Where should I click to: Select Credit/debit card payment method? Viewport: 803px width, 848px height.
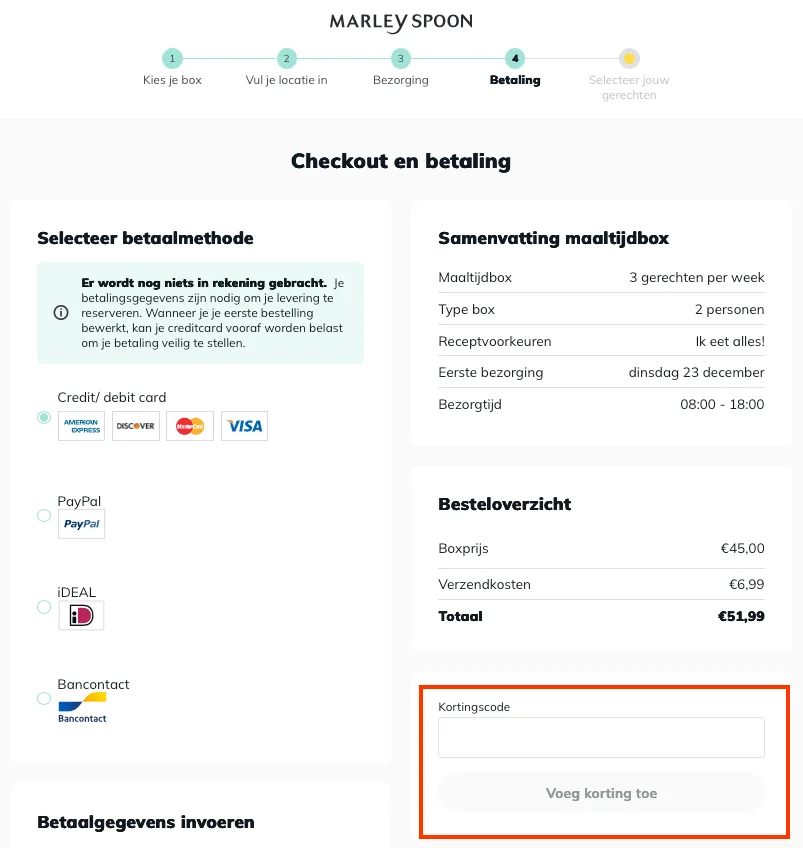coord(44,417)
